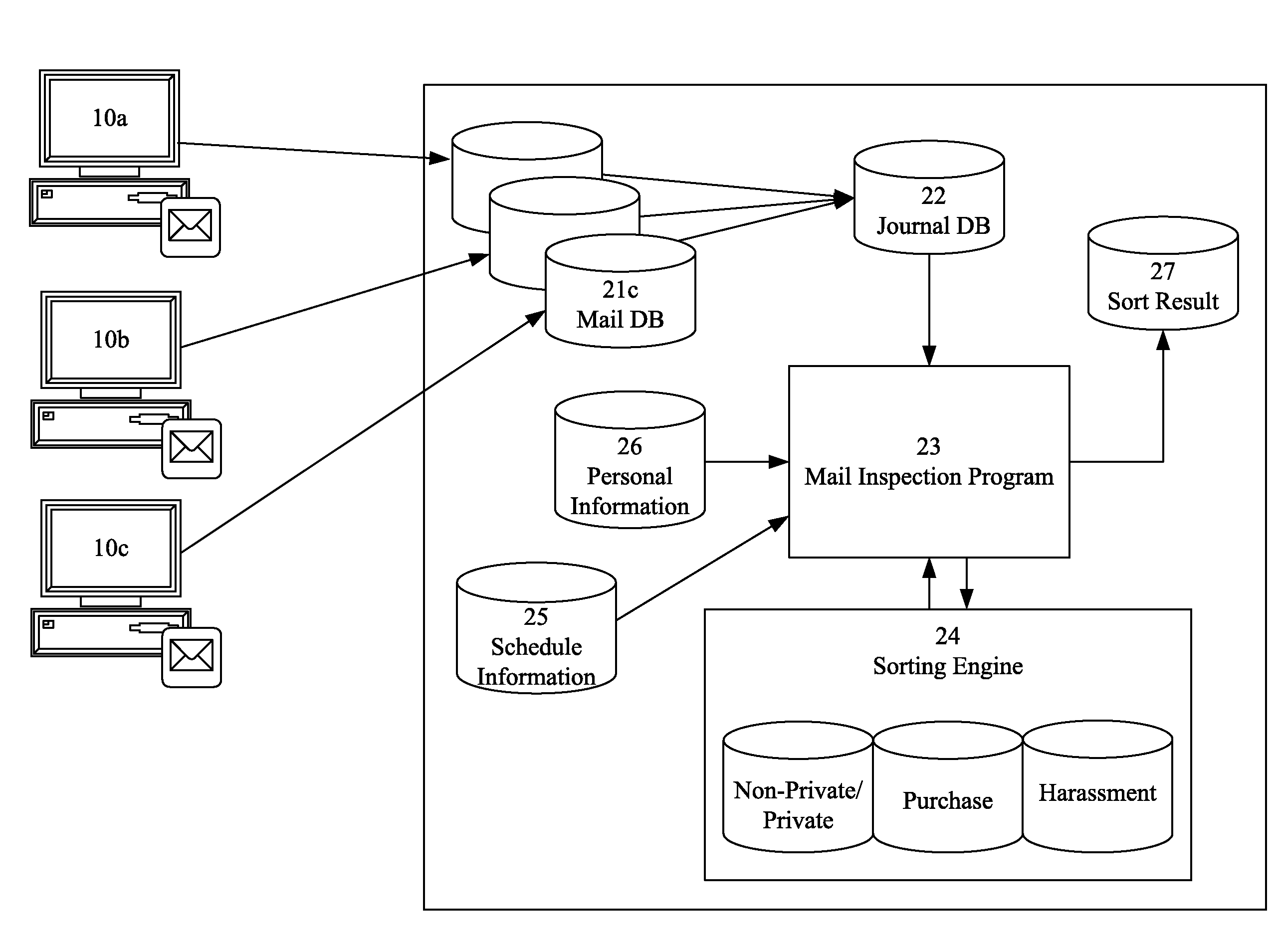This screenshot has width=1275, height=952.
Task: Expand the Journal DB data connections
Action: click(900, 200)
